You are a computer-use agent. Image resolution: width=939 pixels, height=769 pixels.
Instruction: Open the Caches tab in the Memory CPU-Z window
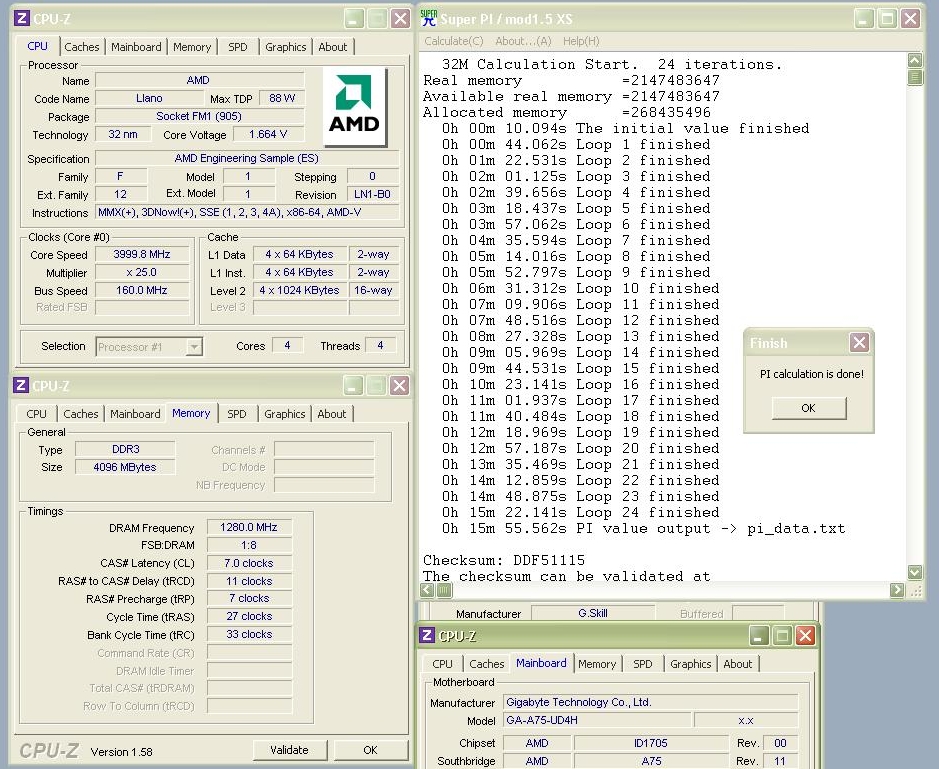[x=81, y=414]
